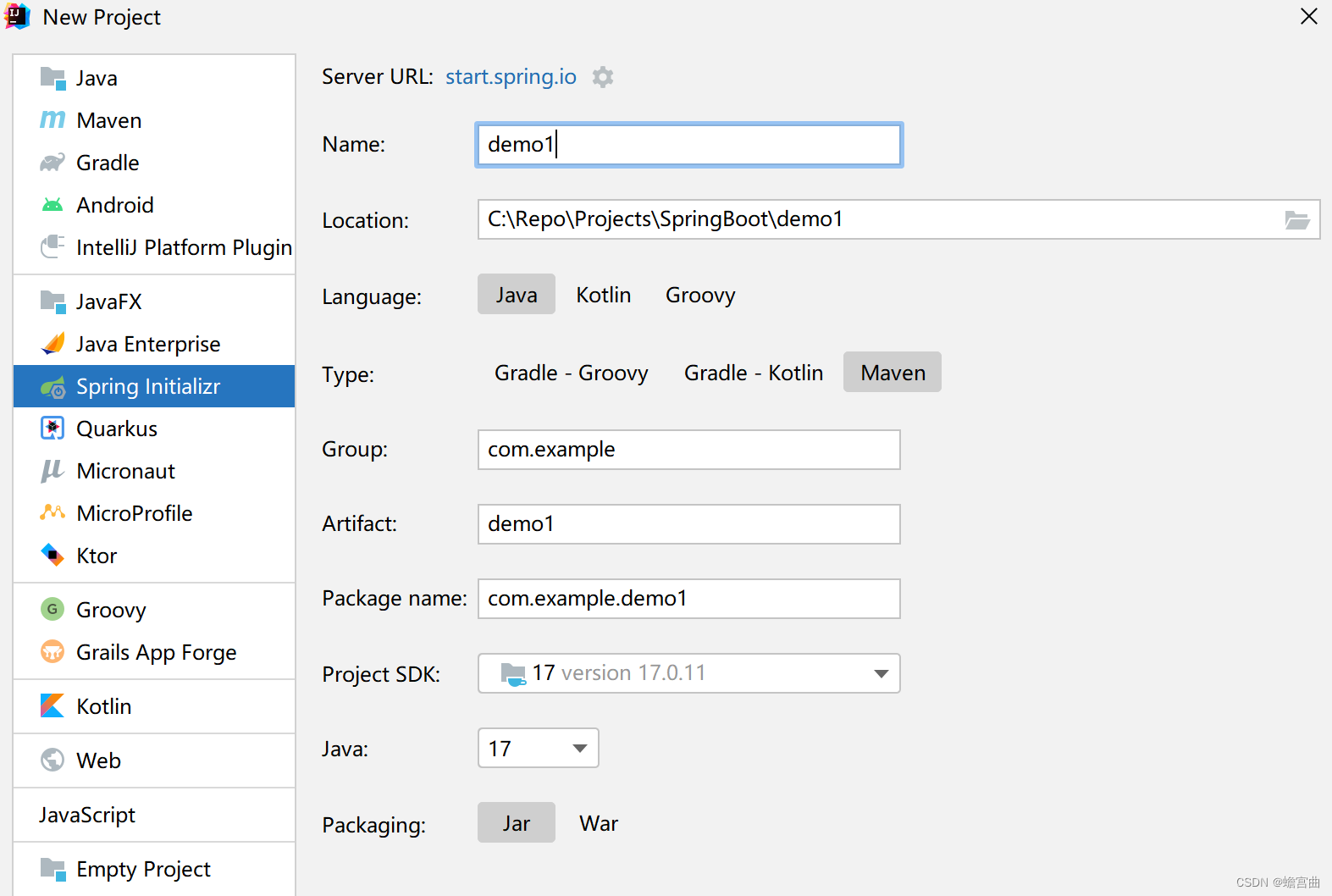Click the Spring Initializr leaf icon
1332x896 pixels.
point(53,387)
